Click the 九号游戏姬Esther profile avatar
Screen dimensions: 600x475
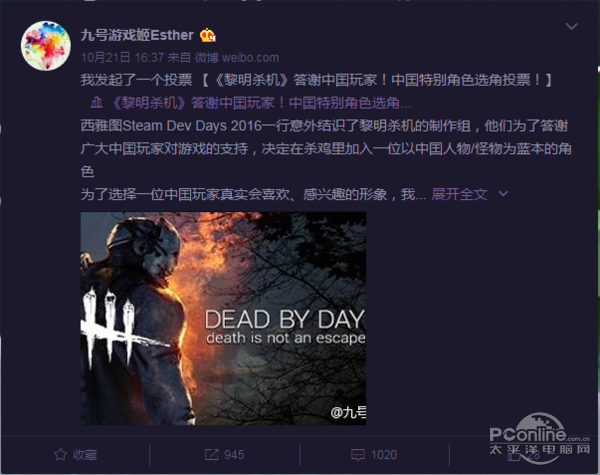click(46, 46)
